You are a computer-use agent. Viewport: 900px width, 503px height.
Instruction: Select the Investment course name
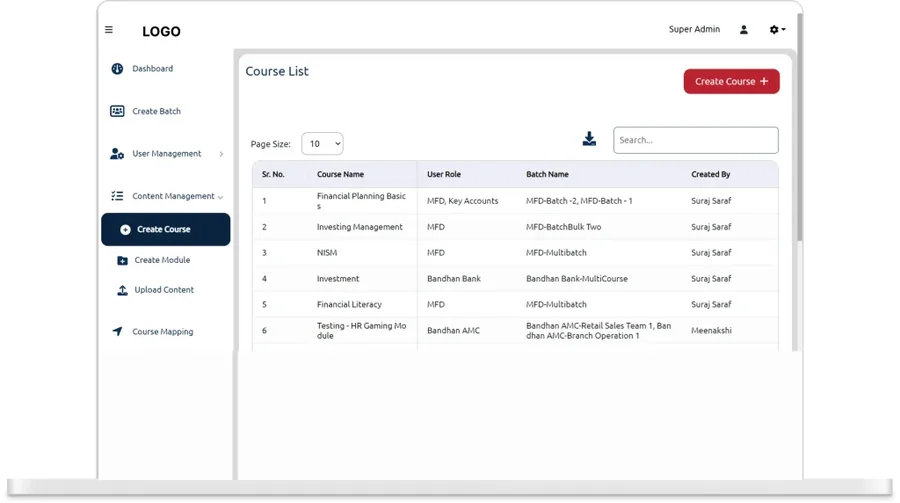point(338,279)
